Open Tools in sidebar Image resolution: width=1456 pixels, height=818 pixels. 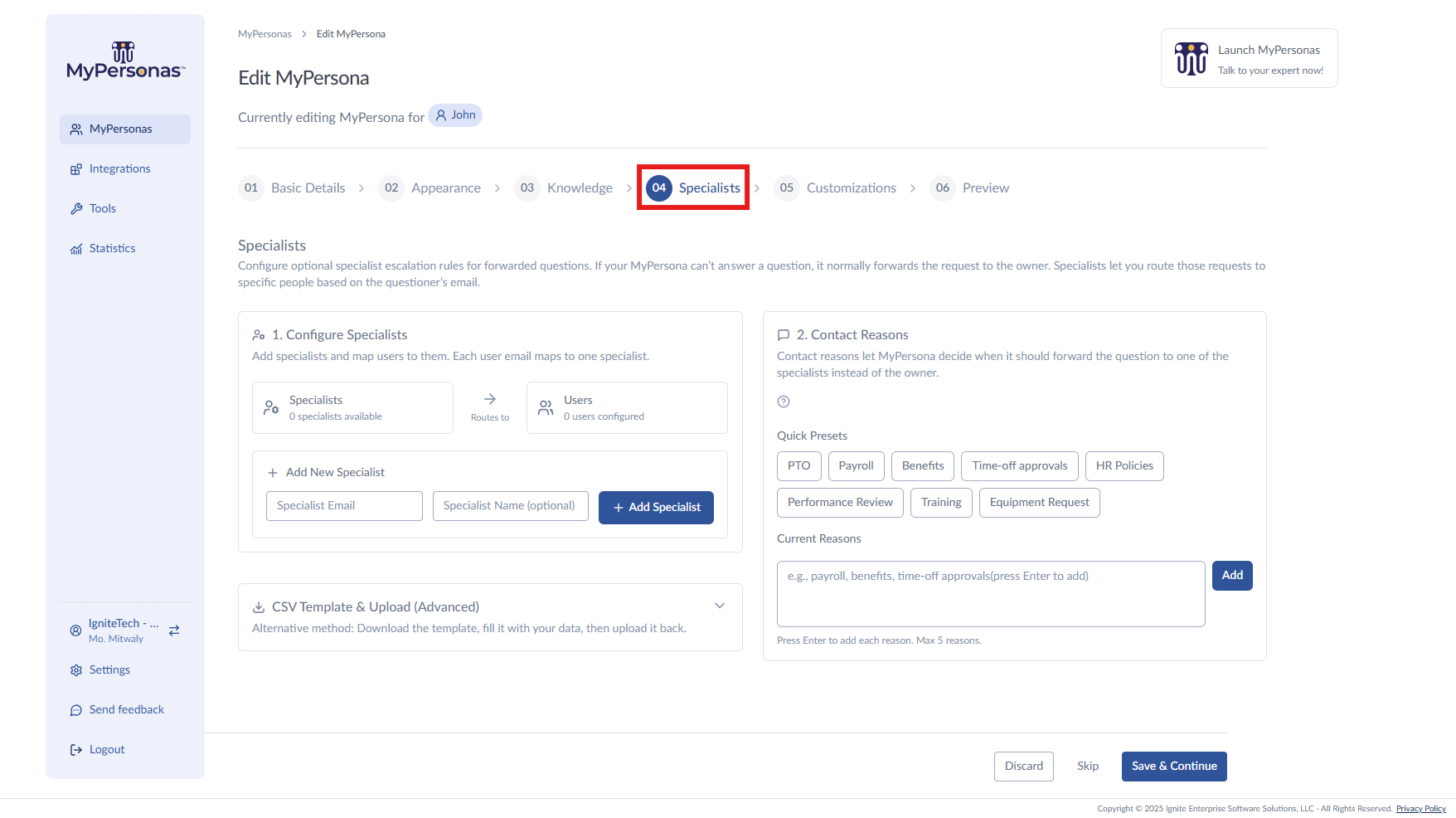point(125,209)
